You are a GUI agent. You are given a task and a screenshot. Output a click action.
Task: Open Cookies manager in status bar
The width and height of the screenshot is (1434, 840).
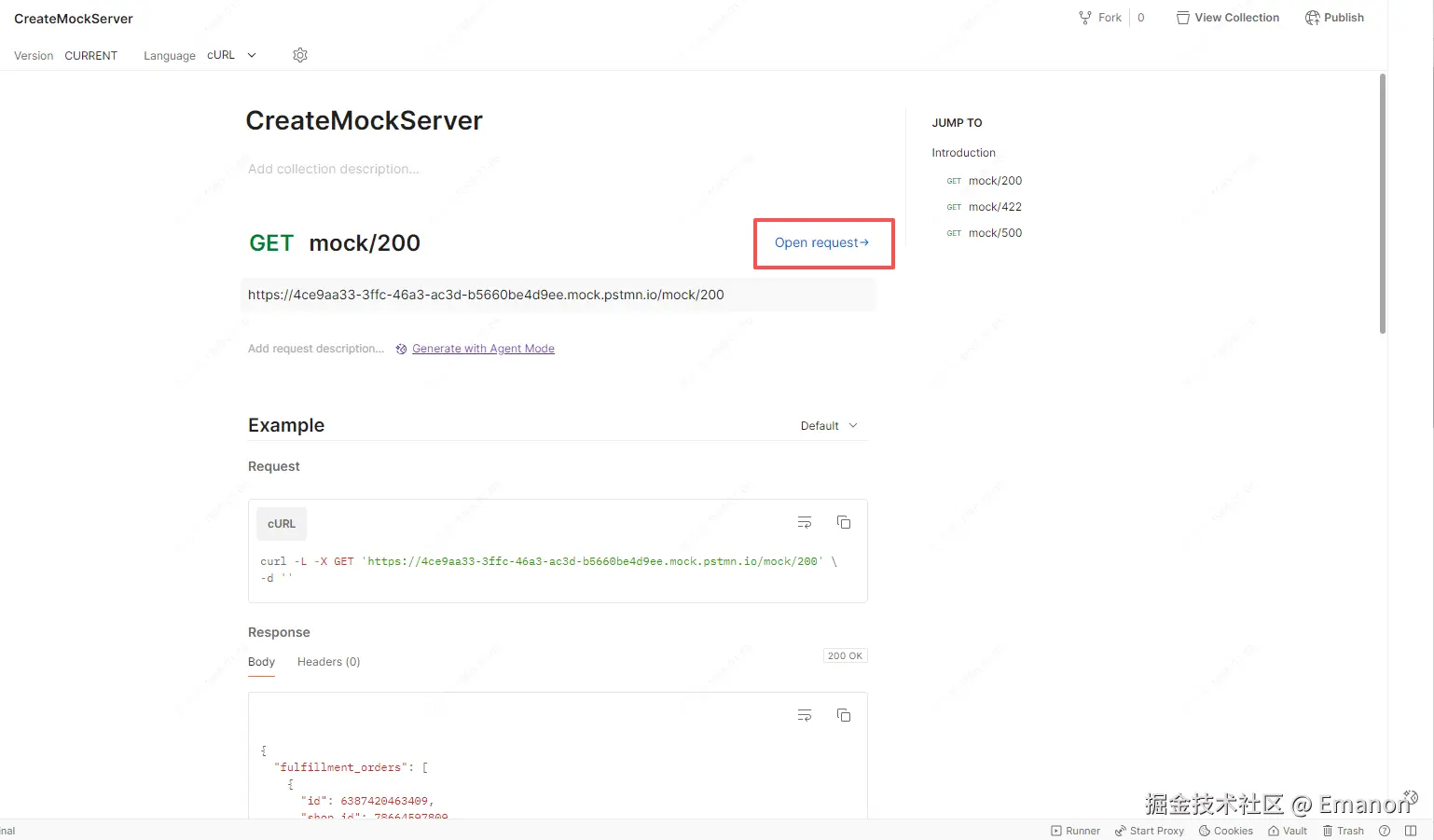(x=1225, y=831)
